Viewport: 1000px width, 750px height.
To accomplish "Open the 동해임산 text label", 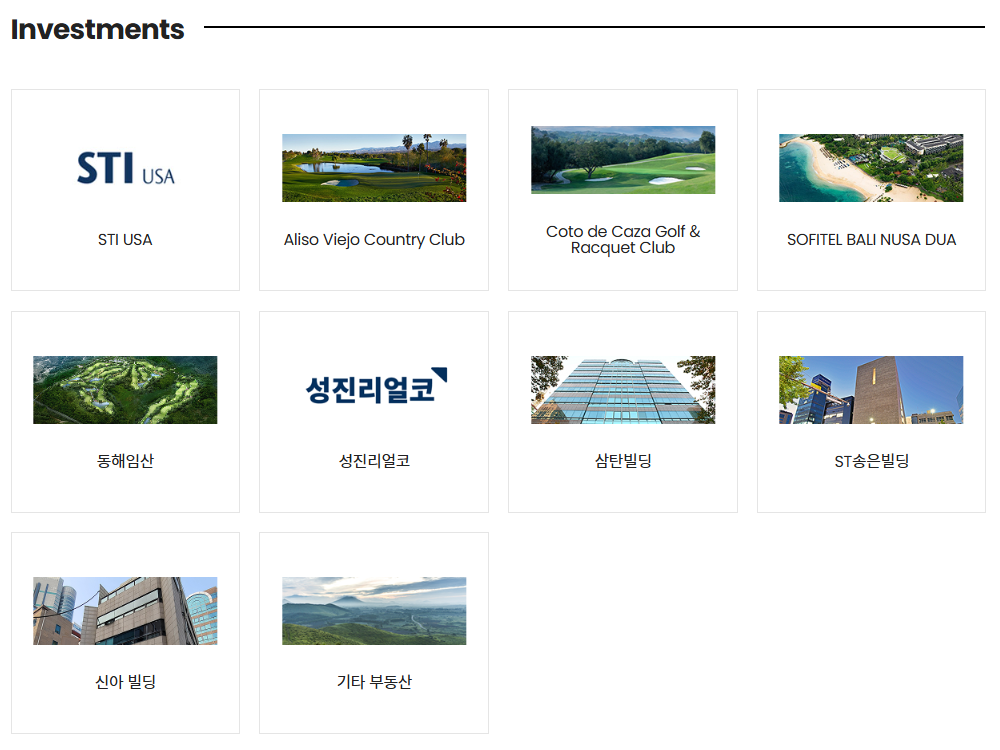I will point(125,460).
